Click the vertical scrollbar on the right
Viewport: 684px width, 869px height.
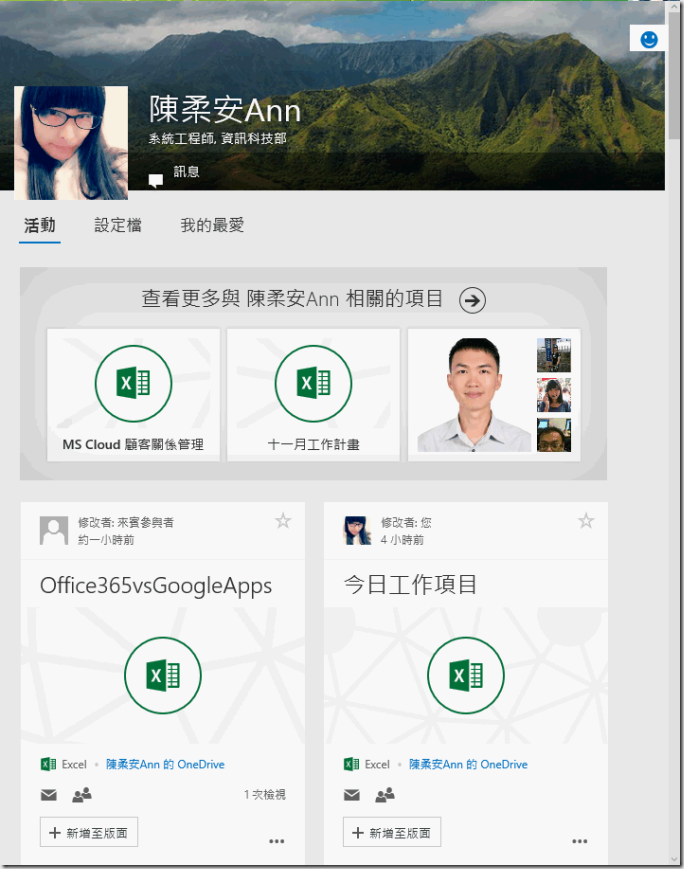click(x=676, y=400)
